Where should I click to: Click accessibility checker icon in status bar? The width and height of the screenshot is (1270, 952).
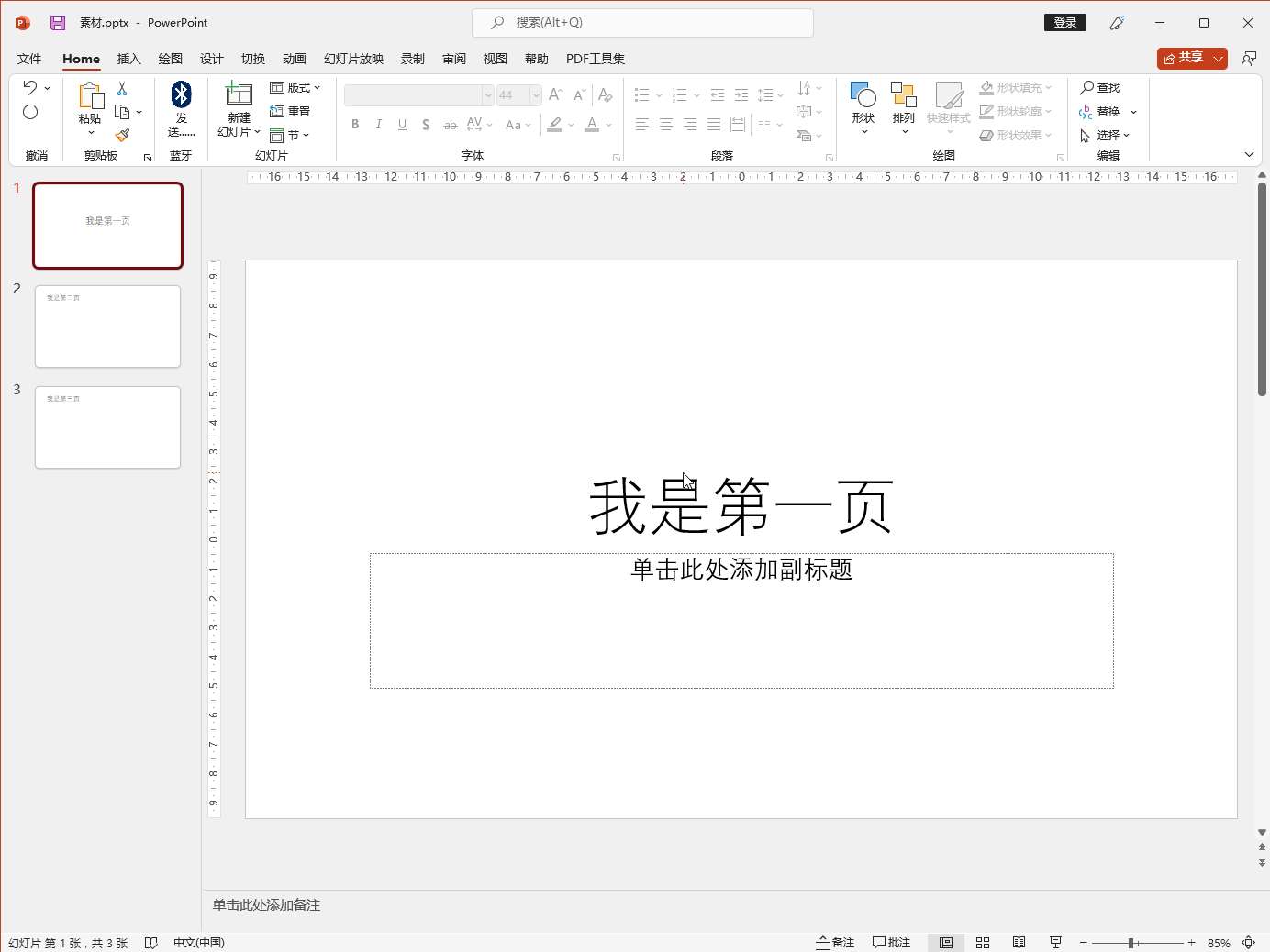[151, 943]
